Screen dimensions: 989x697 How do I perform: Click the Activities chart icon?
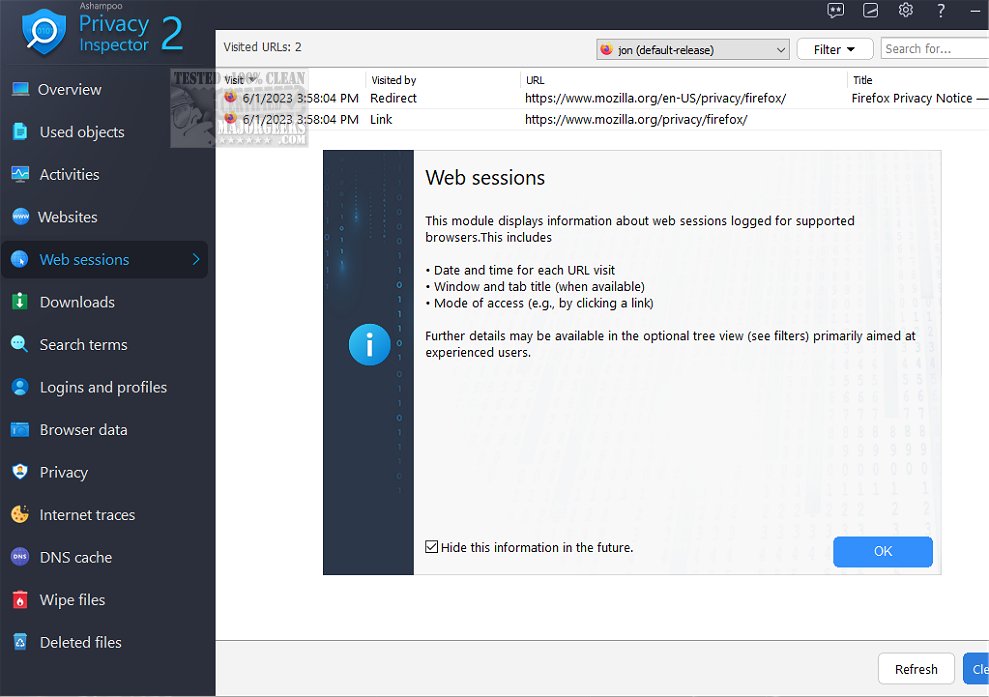(x=20, y=174)
